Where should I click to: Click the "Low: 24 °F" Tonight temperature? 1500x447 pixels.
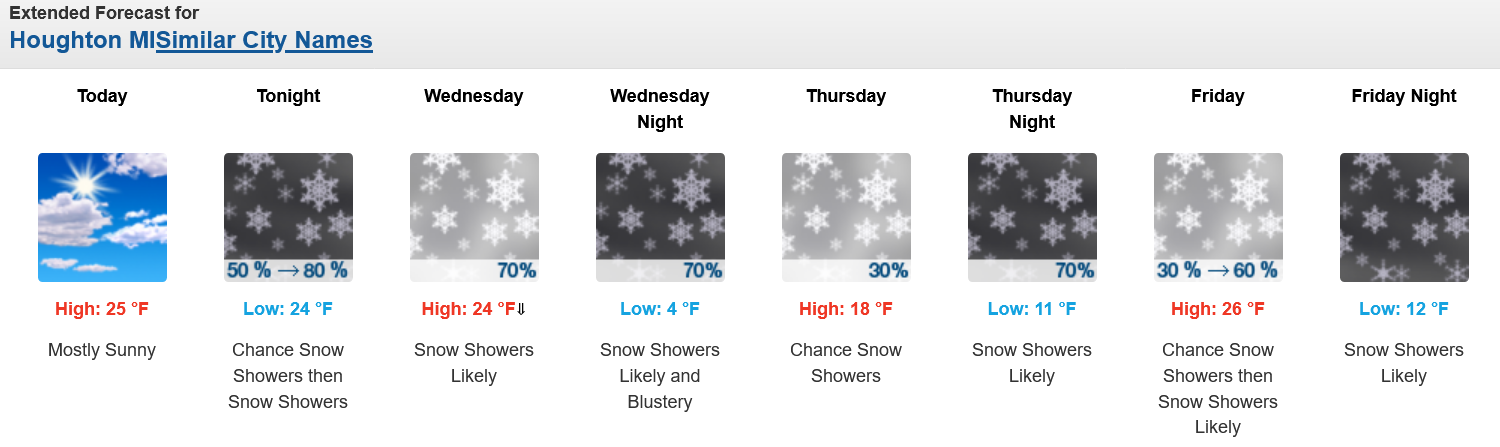pyautogui.click(x=288, y=310)
